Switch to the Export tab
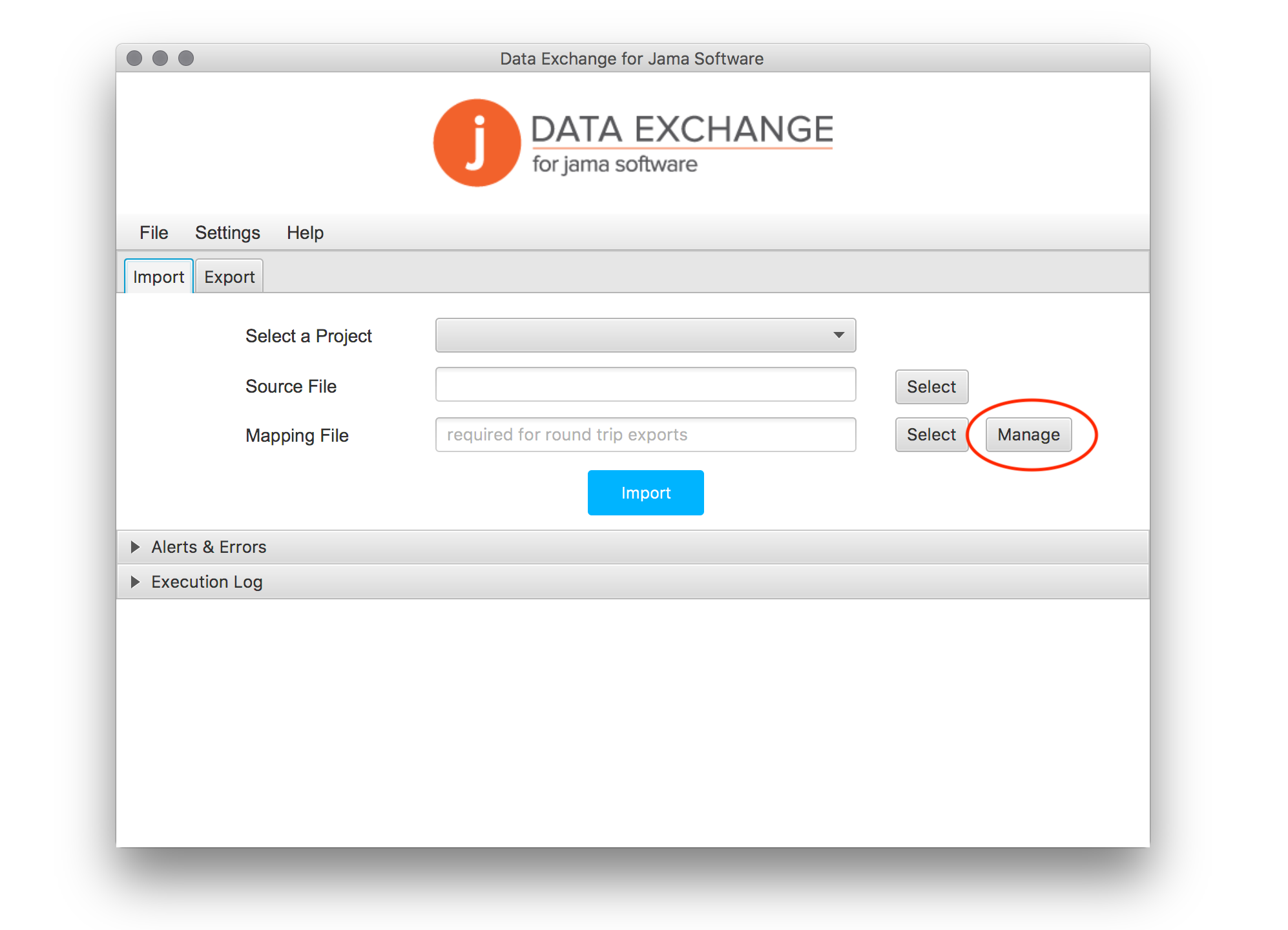This screenshot has width=1288, height=930. pos(229,276)
